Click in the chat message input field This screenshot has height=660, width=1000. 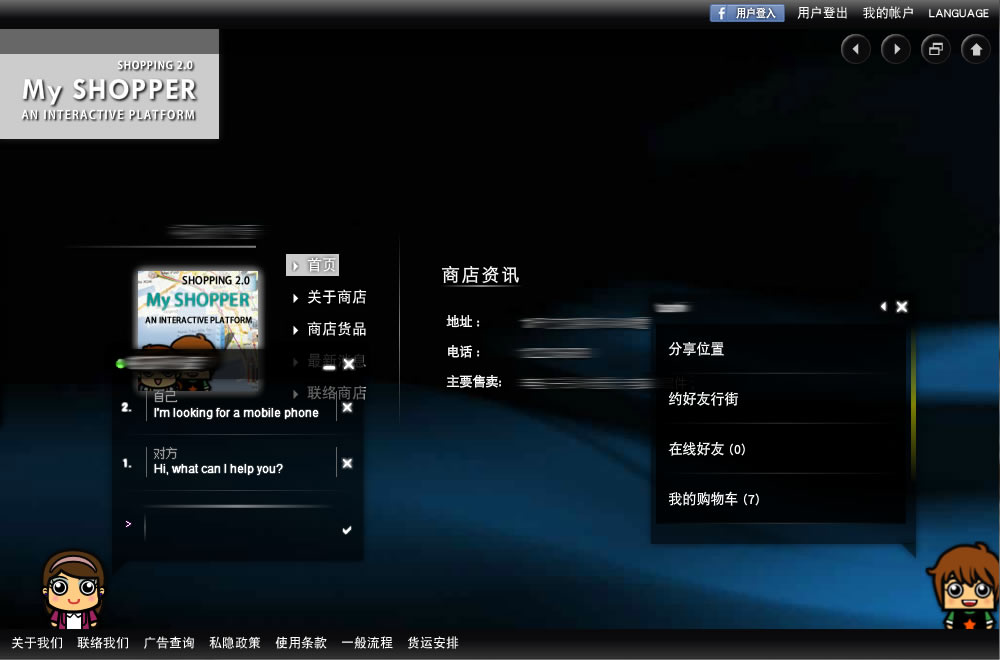[240, 527]
